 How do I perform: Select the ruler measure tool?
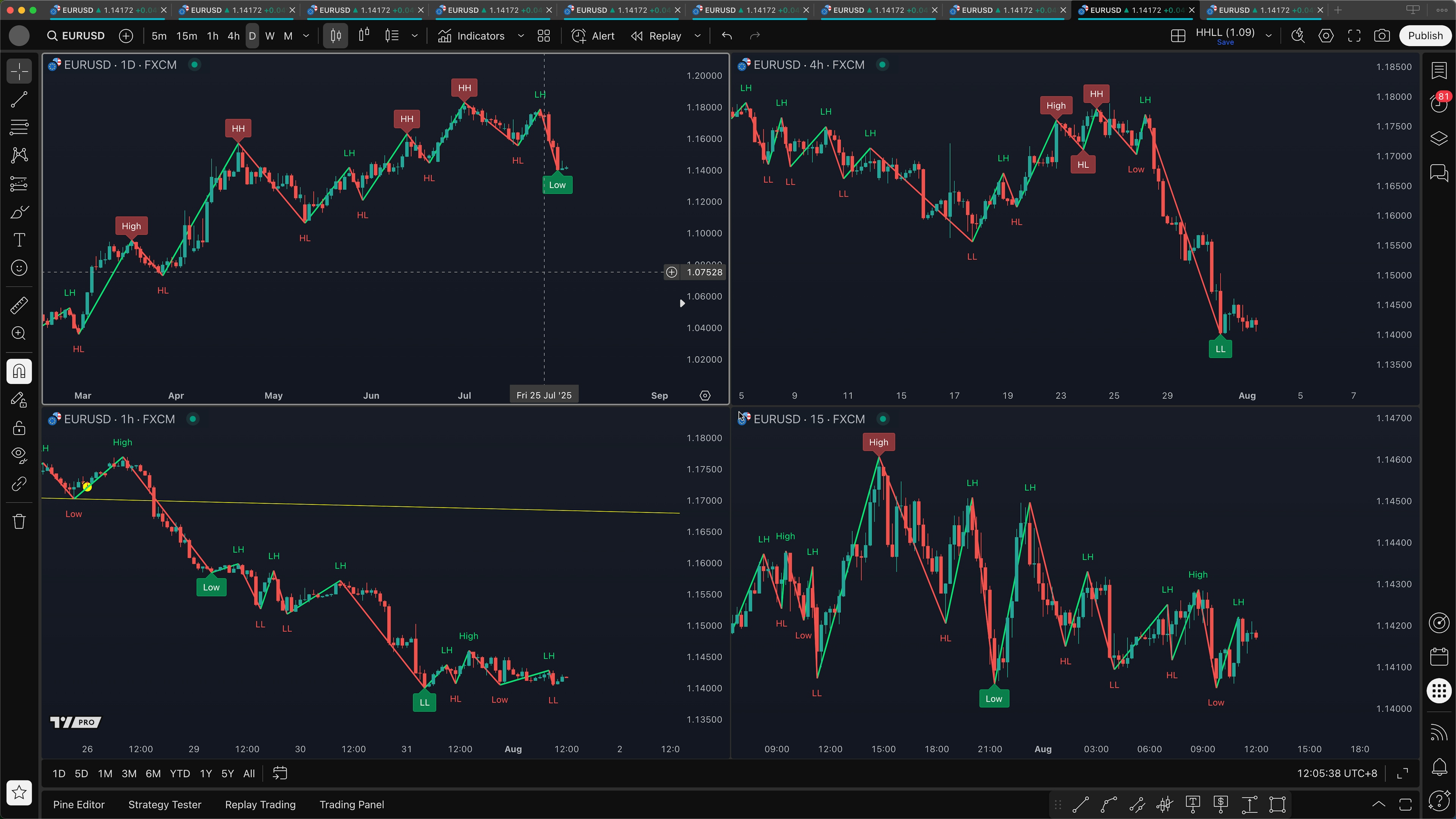(19, 305)
